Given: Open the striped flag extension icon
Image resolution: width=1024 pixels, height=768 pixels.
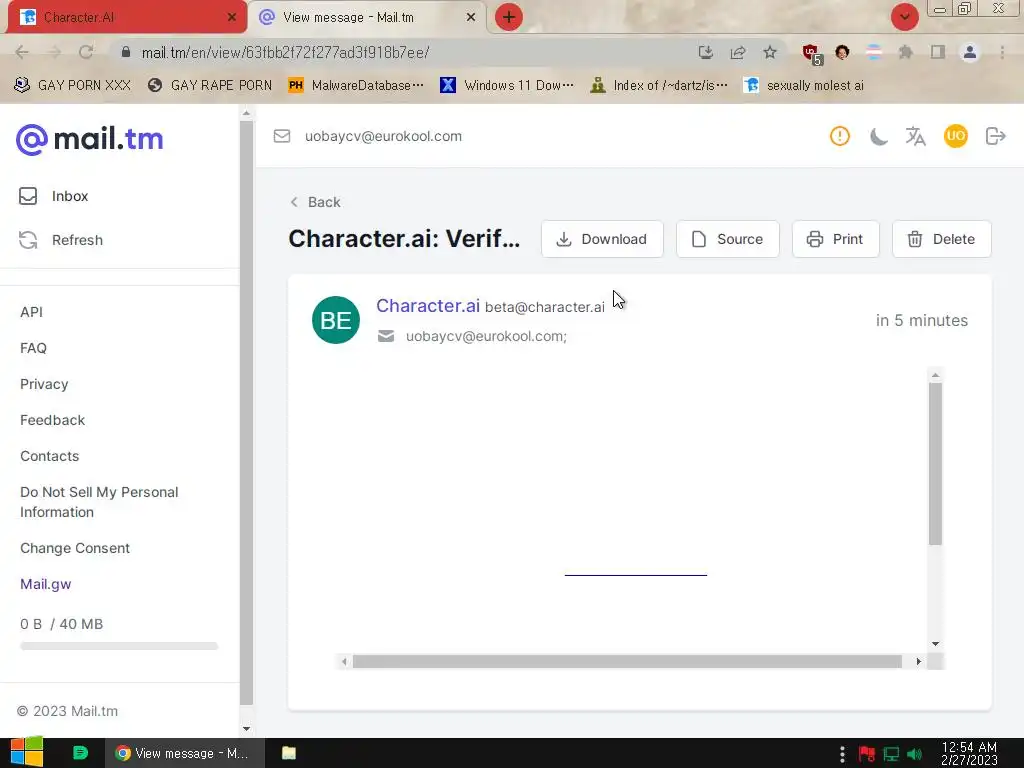Looking at the screenshot, I should point(874,52).
